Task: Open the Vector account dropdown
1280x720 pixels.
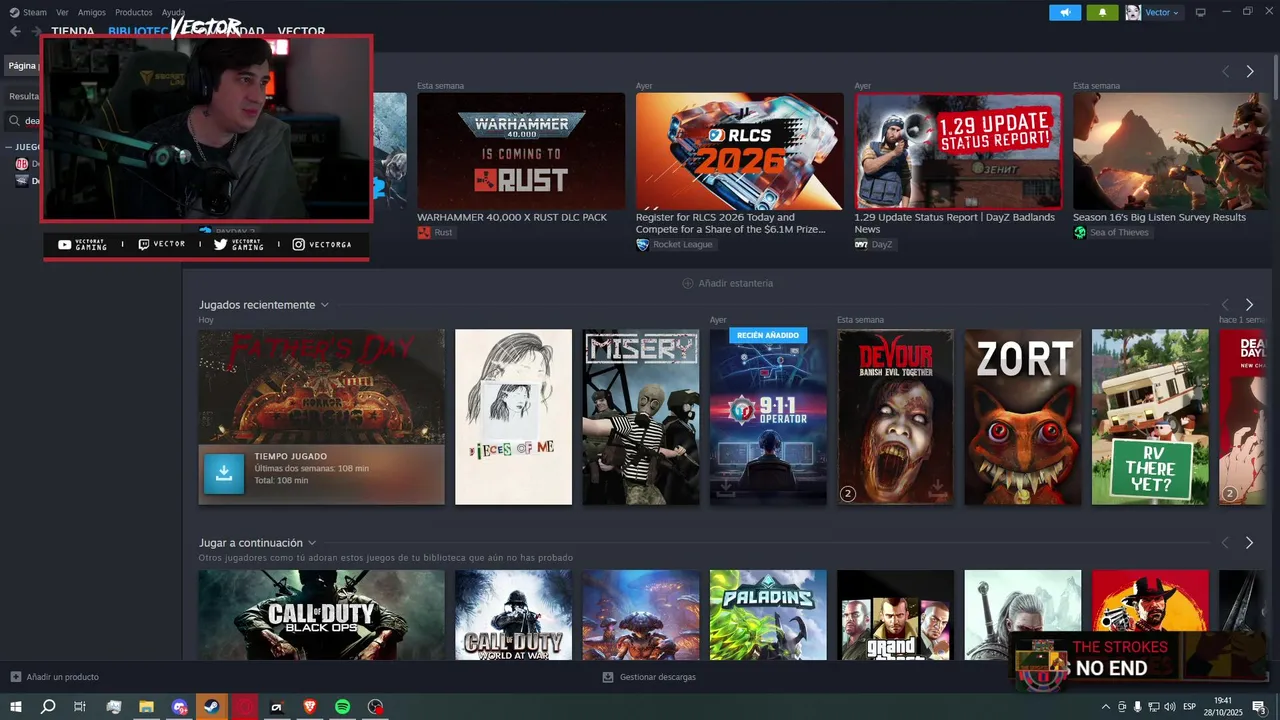Action: coord(1162,12)
